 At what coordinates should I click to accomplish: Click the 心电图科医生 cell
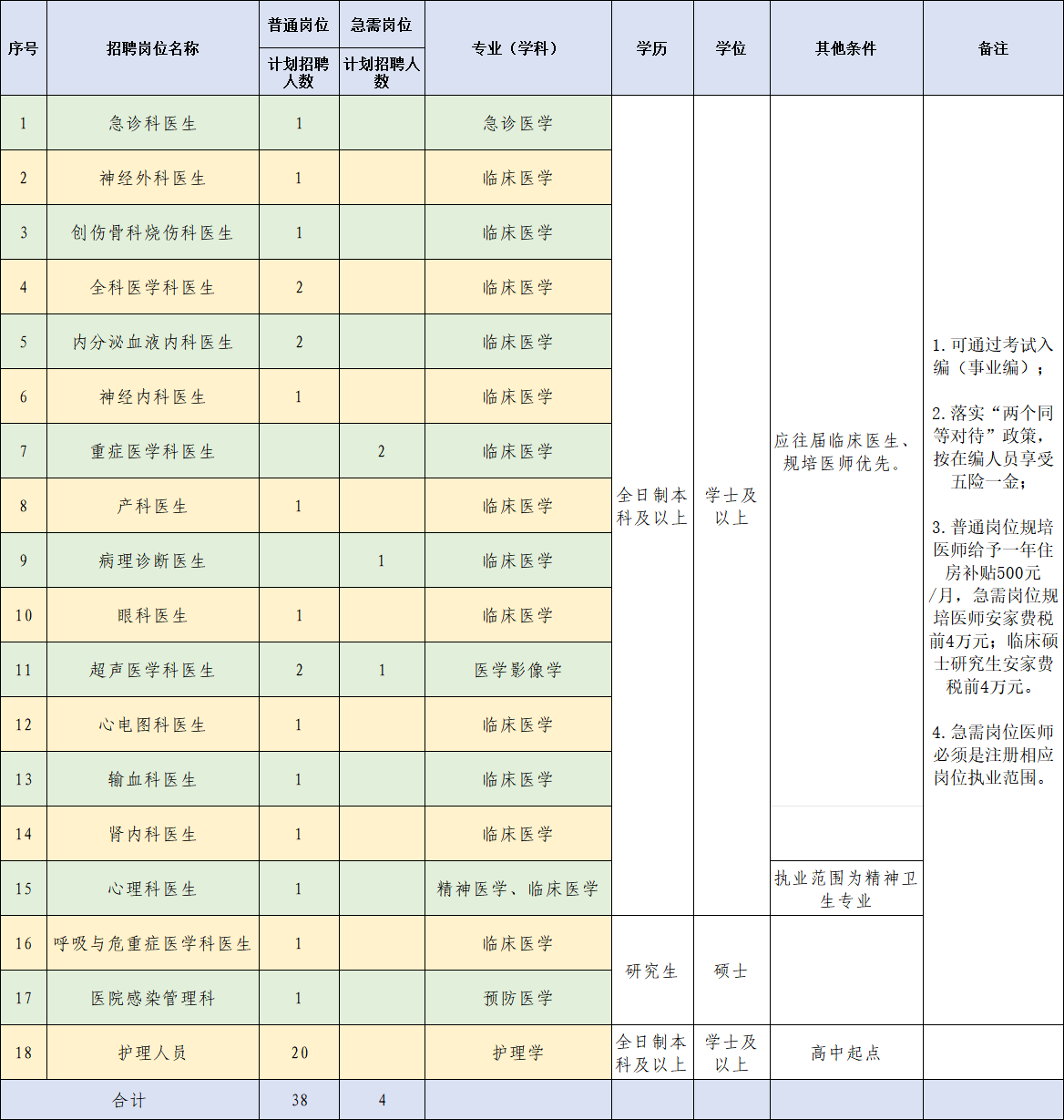point(153,724)
